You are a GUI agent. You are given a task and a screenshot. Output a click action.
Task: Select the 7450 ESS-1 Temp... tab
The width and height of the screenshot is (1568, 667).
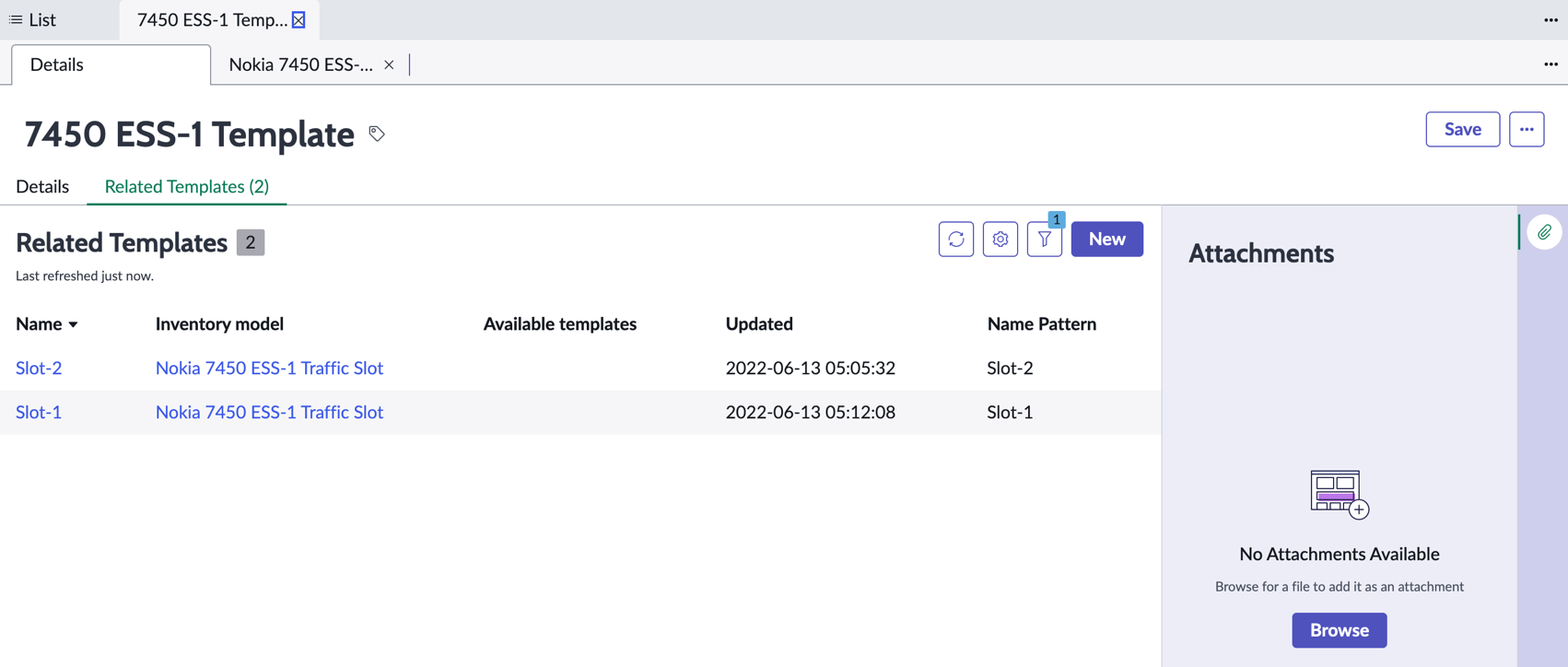(212, 19)
